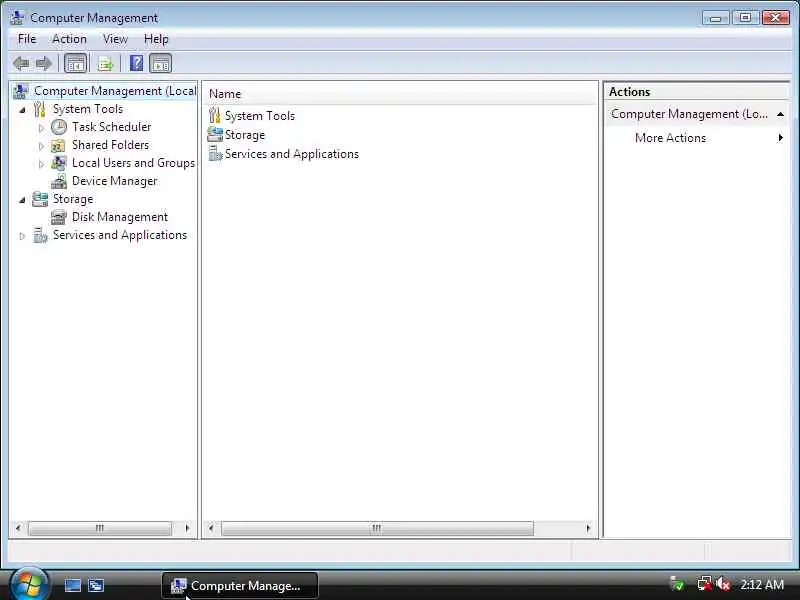This screenshot has height=600, width=800.
Task: Click the System Tools text in the Name list
Action: [x=260, y=116]
